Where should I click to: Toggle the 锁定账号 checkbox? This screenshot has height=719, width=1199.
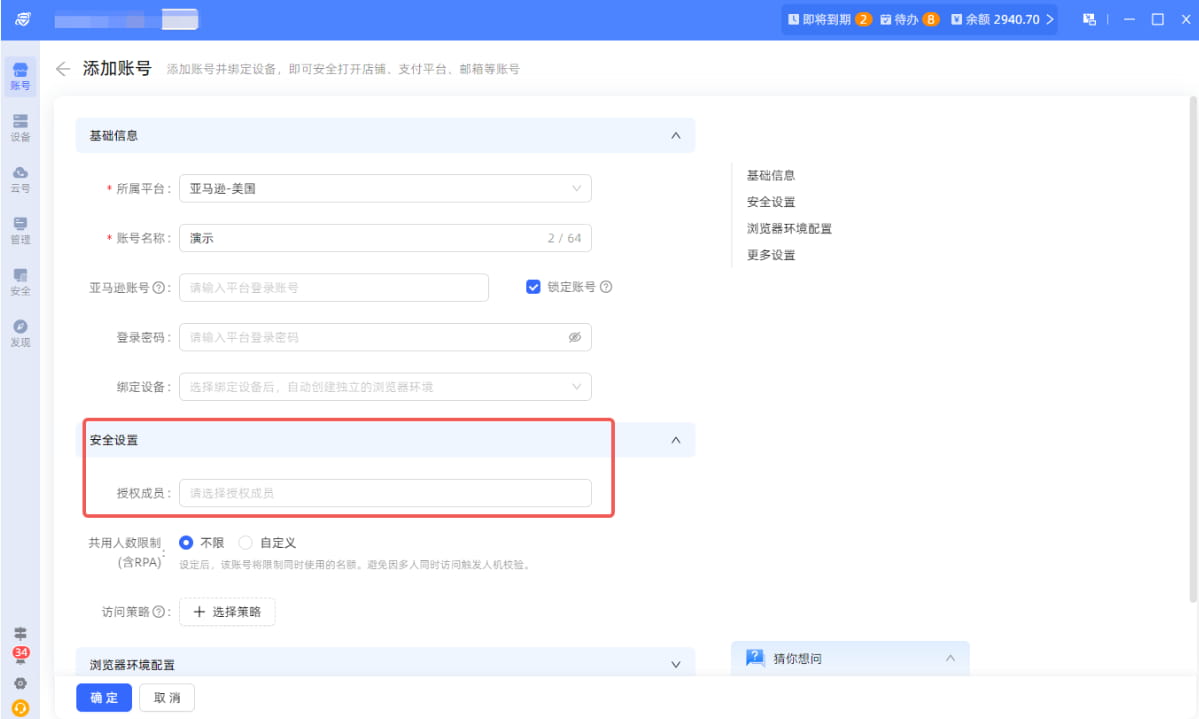click(x=531, y=287)
